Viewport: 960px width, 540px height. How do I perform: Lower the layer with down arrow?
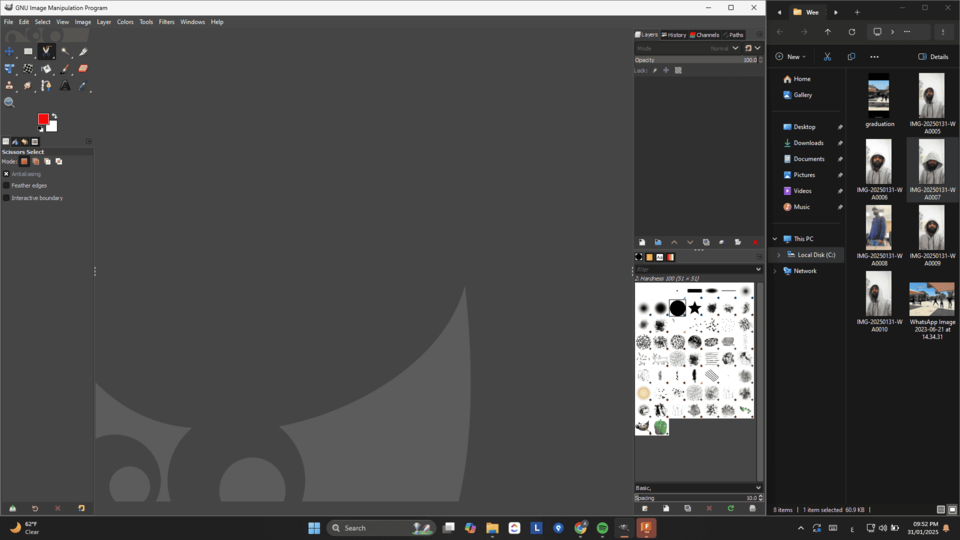pos(690,242)
